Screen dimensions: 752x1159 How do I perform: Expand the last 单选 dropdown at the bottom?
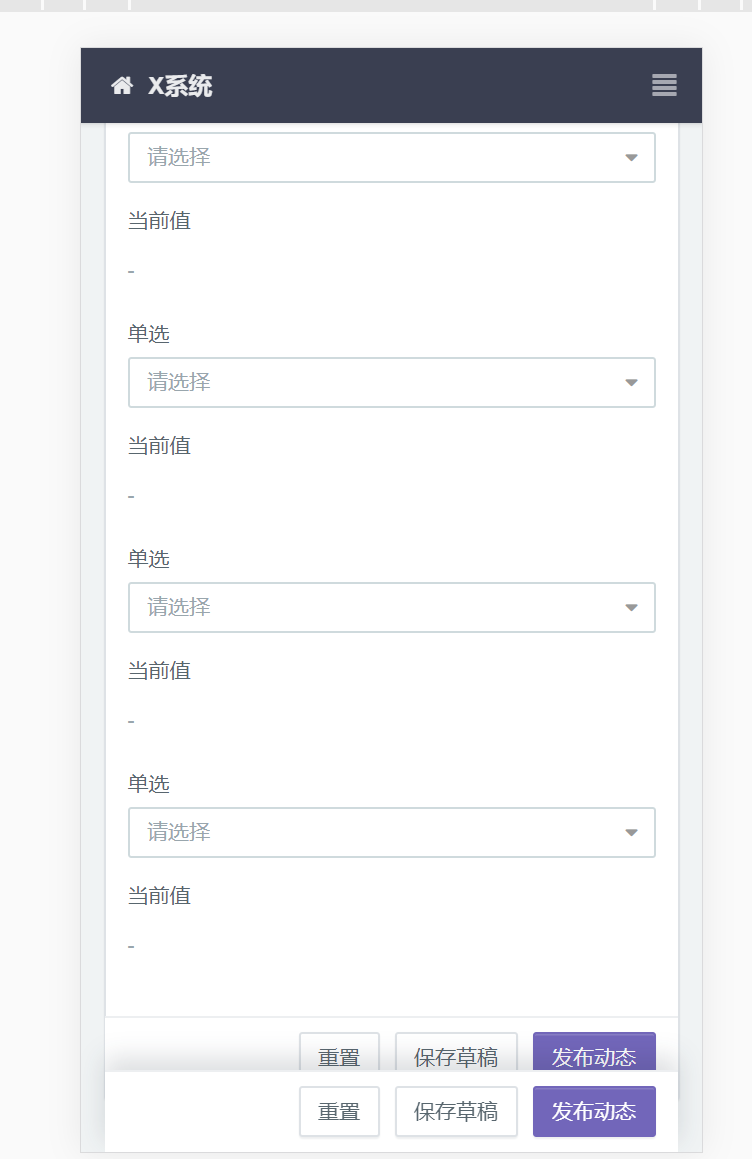click(390, 832)
